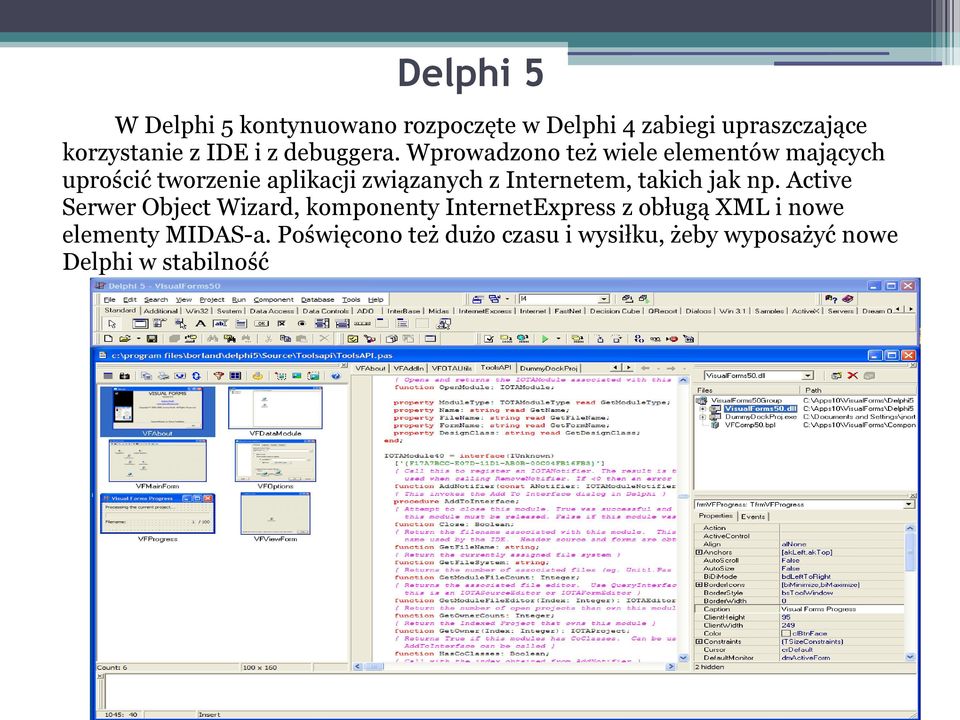960x720 pixels.
Task: Expand the Anchors property
Action: [699, 552]
